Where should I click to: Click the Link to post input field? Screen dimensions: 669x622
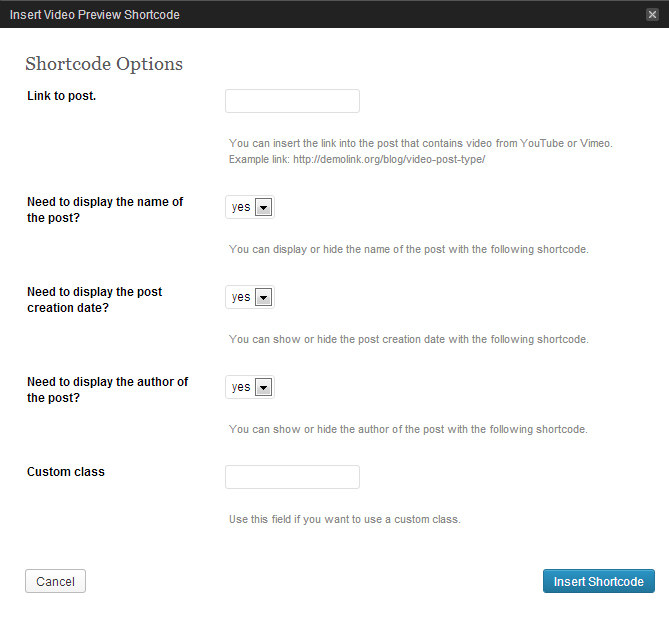[x=292, y=101]
